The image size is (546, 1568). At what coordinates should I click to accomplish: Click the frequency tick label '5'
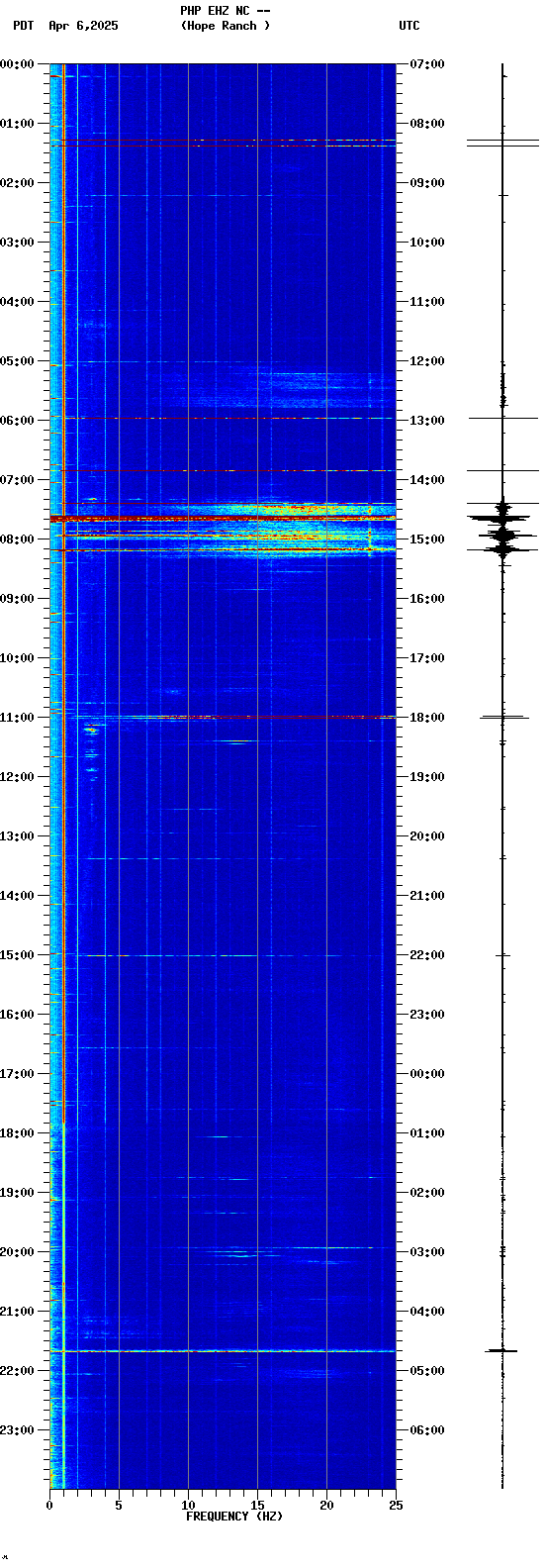(119, 1506)
